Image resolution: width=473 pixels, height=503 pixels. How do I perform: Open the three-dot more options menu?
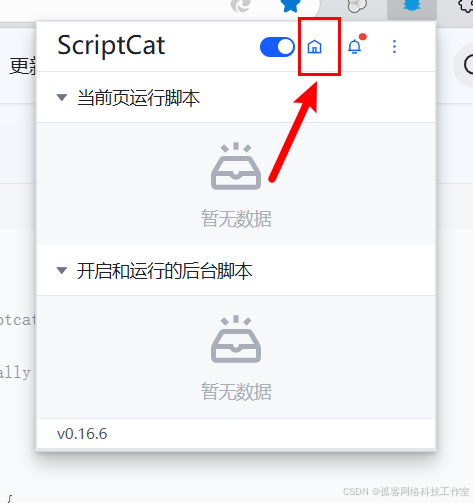(x=394, y=47)
